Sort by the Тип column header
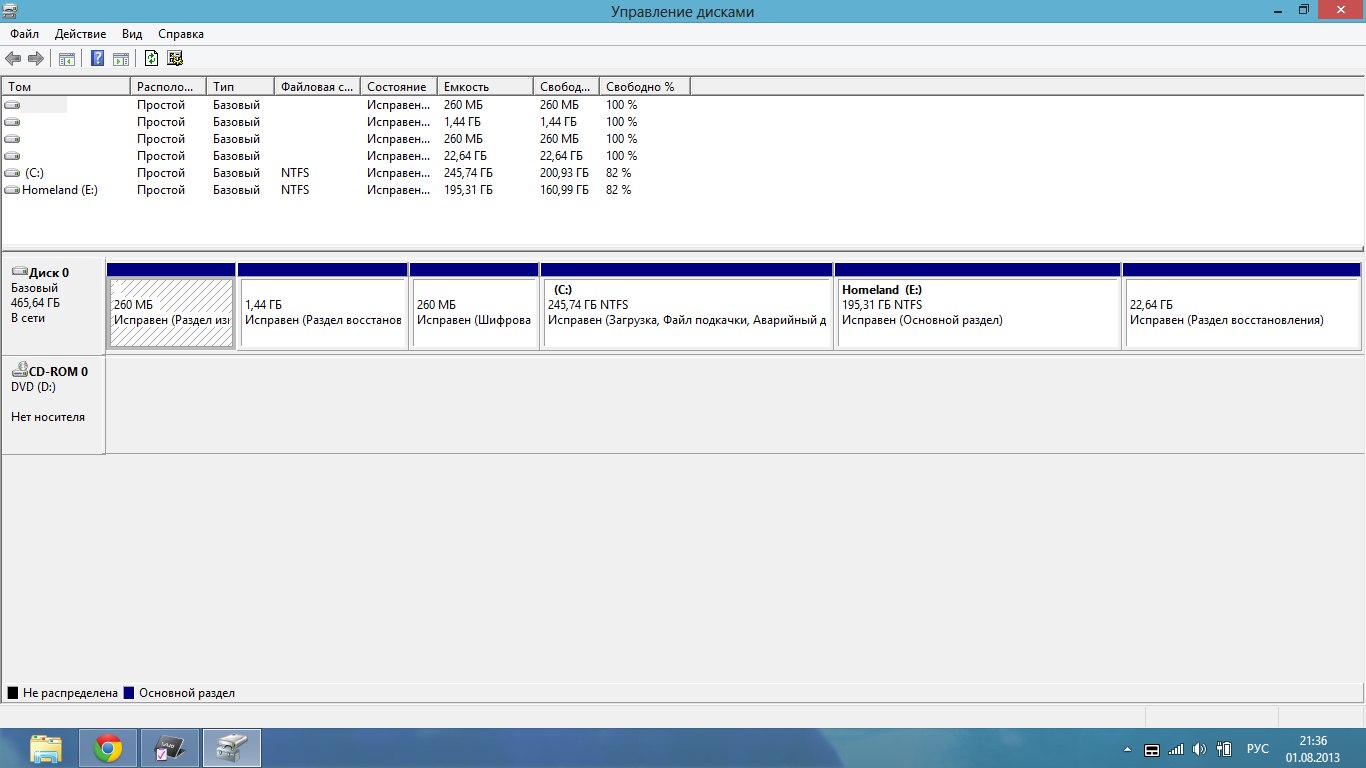This screenshot has width=1366, height=768. tap(240, 87)
